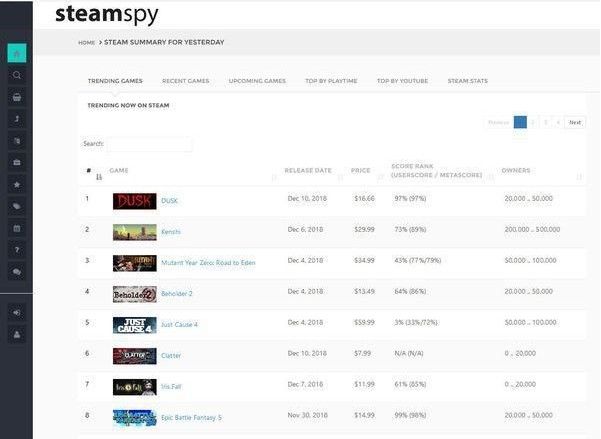
Task: Click the sign-in arrow icon in sidebar
Action: click(17, 313)
